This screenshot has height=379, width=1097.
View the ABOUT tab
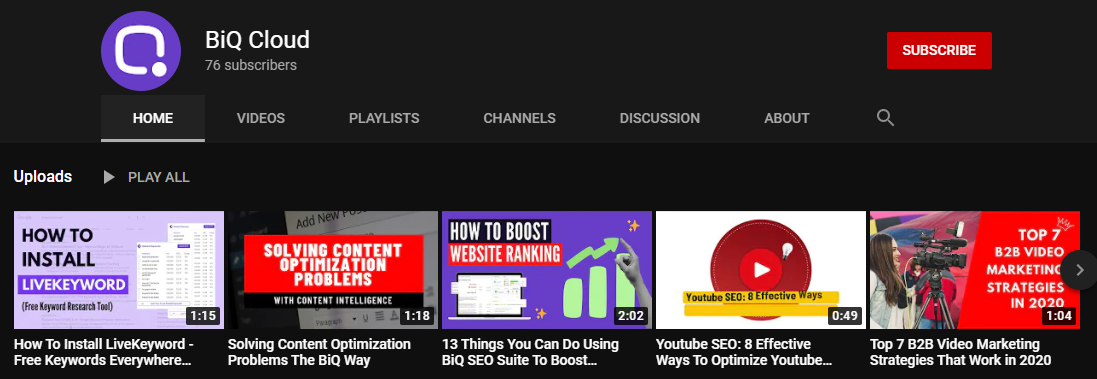point(786,118)
